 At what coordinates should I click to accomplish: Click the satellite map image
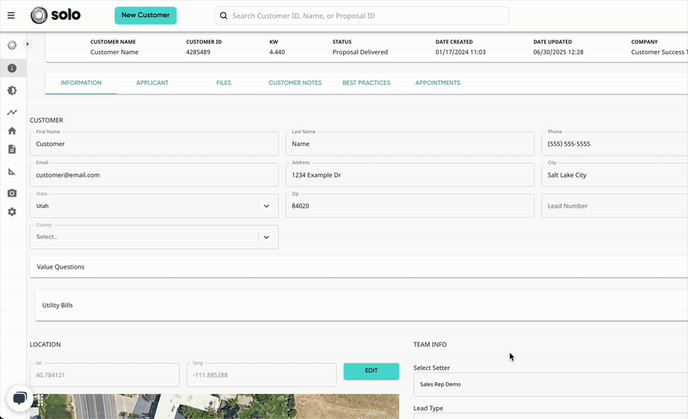point(216,406)
